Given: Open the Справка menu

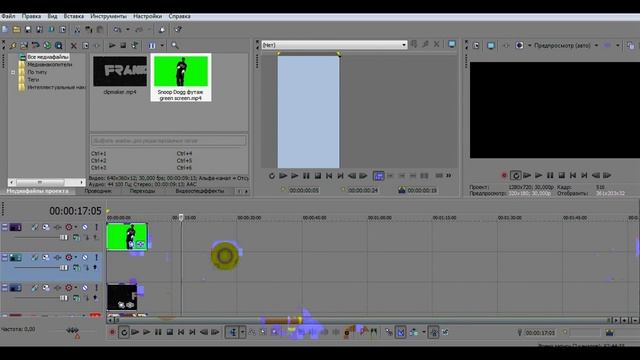Looking at the screenshot, I should 180,16.
